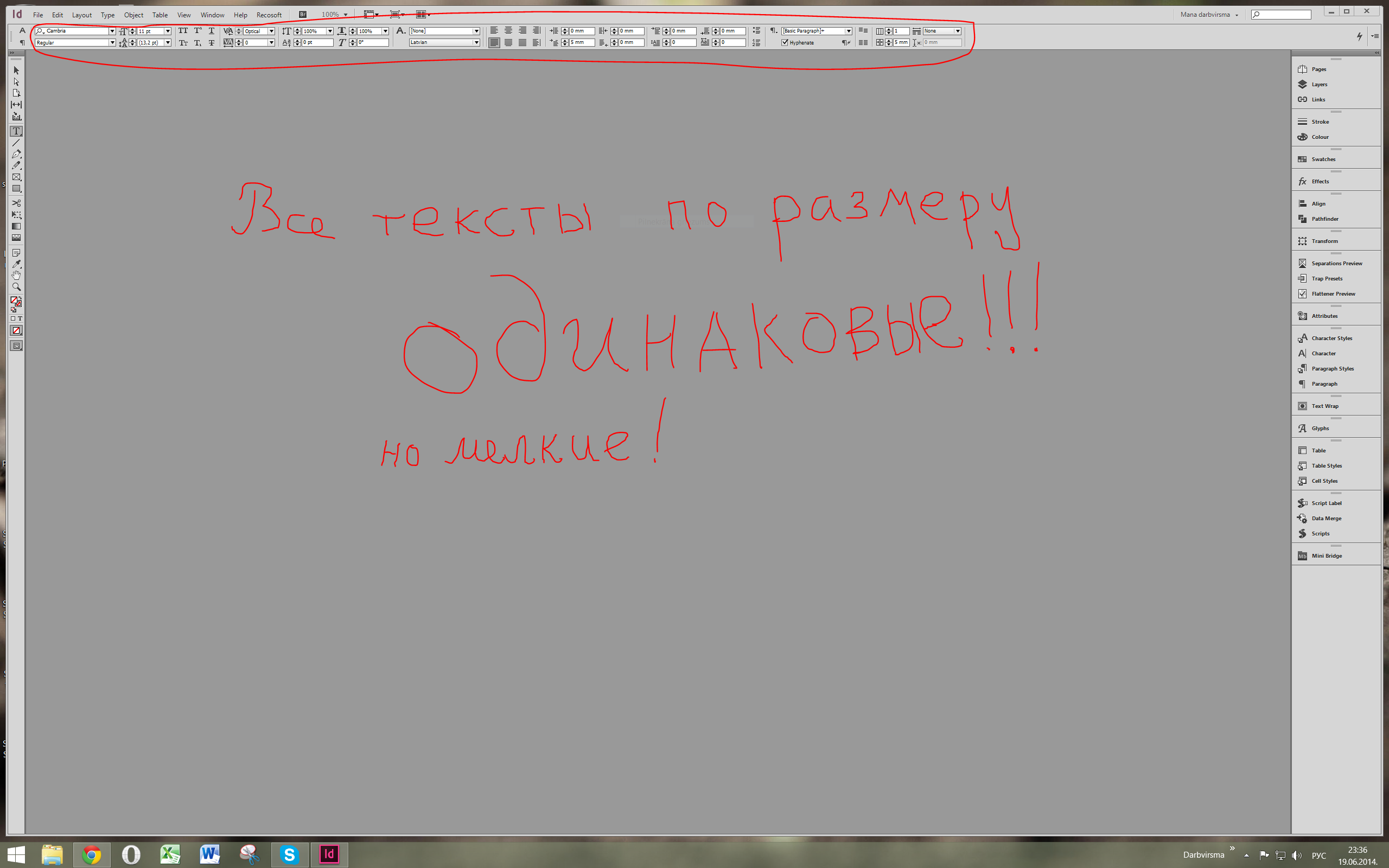Select the Note tool
Viewport: 1389px width, 868px height.
tap(16, 253)
